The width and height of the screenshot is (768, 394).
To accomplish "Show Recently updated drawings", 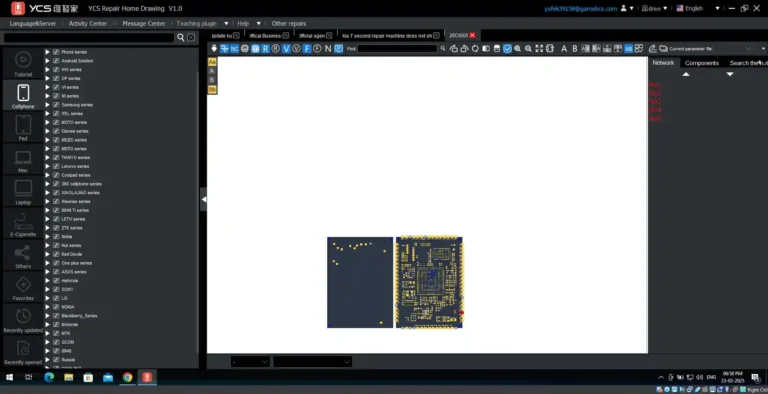I will click(23, 320).
